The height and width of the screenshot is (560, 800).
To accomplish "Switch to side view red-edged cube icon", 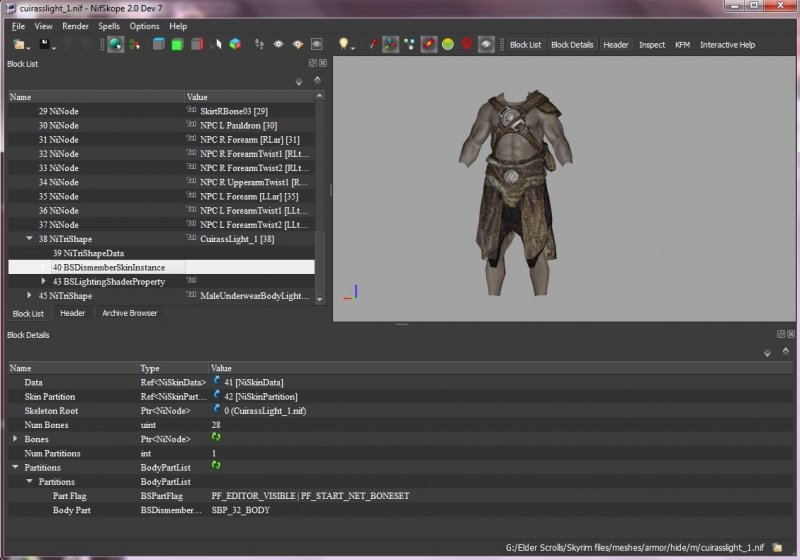I will tap(197, 44).
